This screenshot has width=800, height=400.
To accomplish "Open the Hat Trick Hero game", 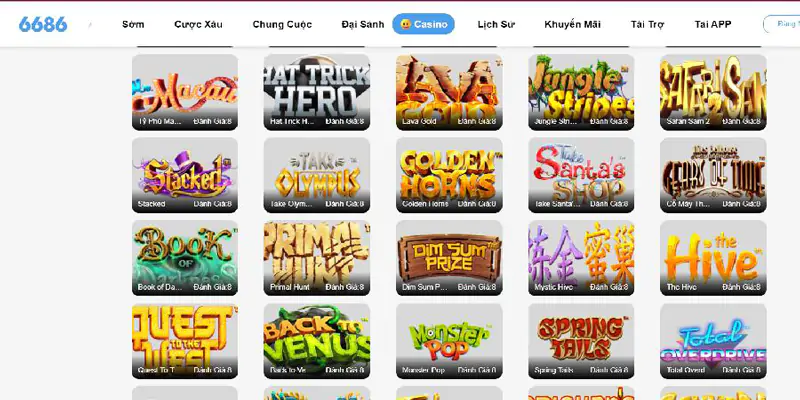I will pos(317,92).
